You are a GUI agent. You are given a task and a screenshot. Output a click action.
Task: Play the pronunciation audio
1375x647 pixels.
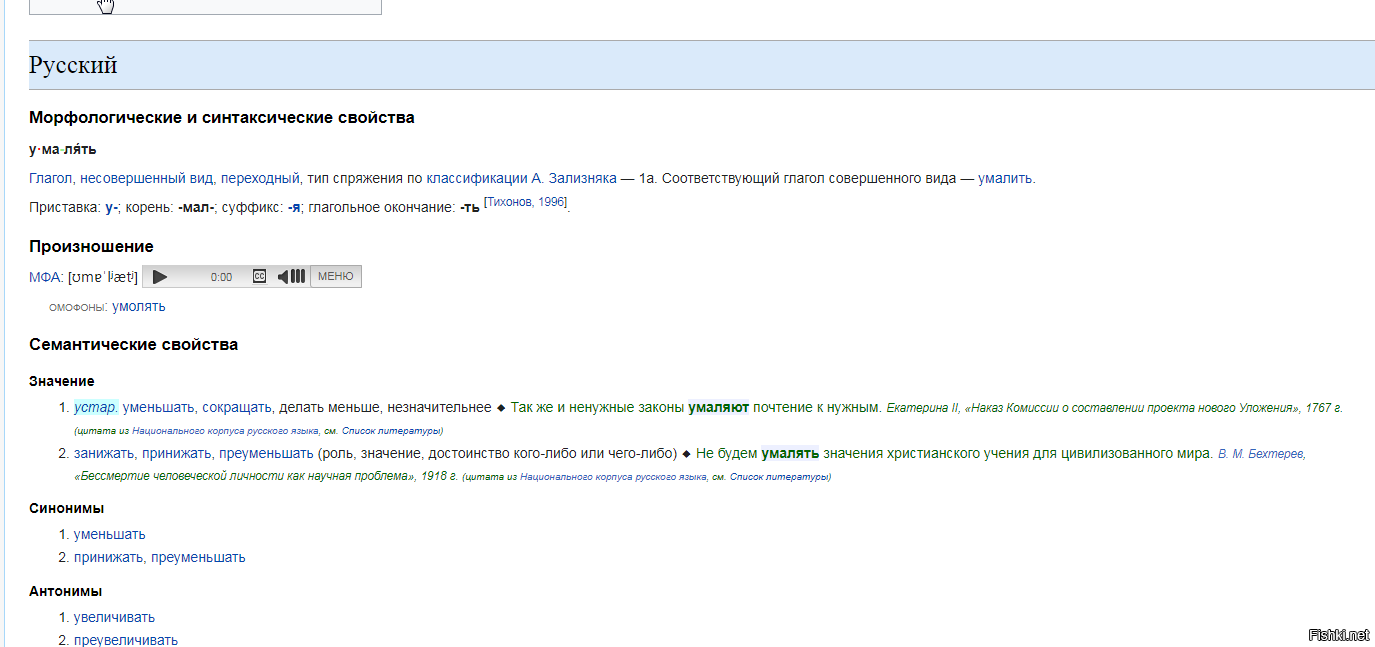[x=160, y=277]
